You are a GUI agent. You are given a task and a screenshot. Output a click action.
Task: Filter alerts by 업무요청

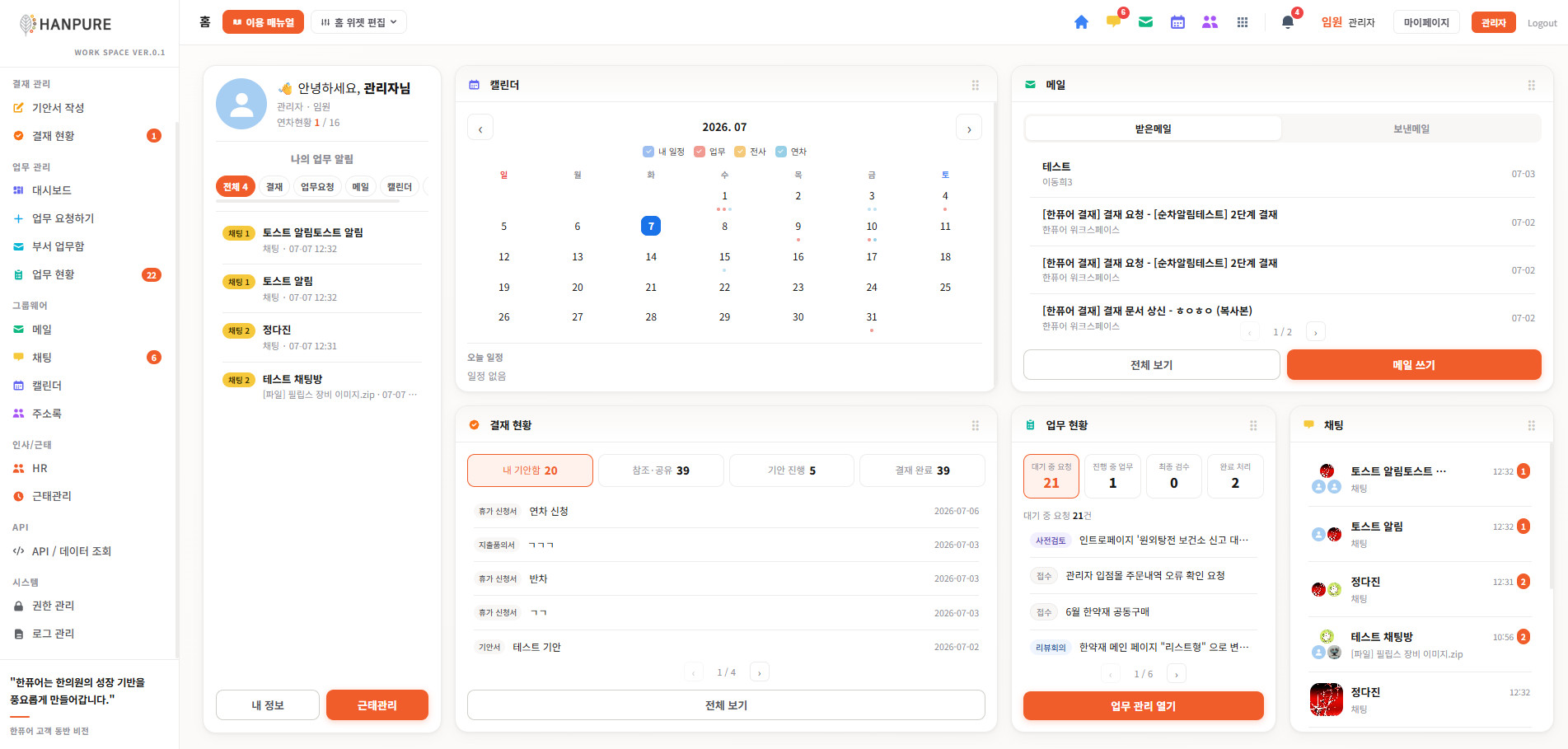tap(317, 187)
